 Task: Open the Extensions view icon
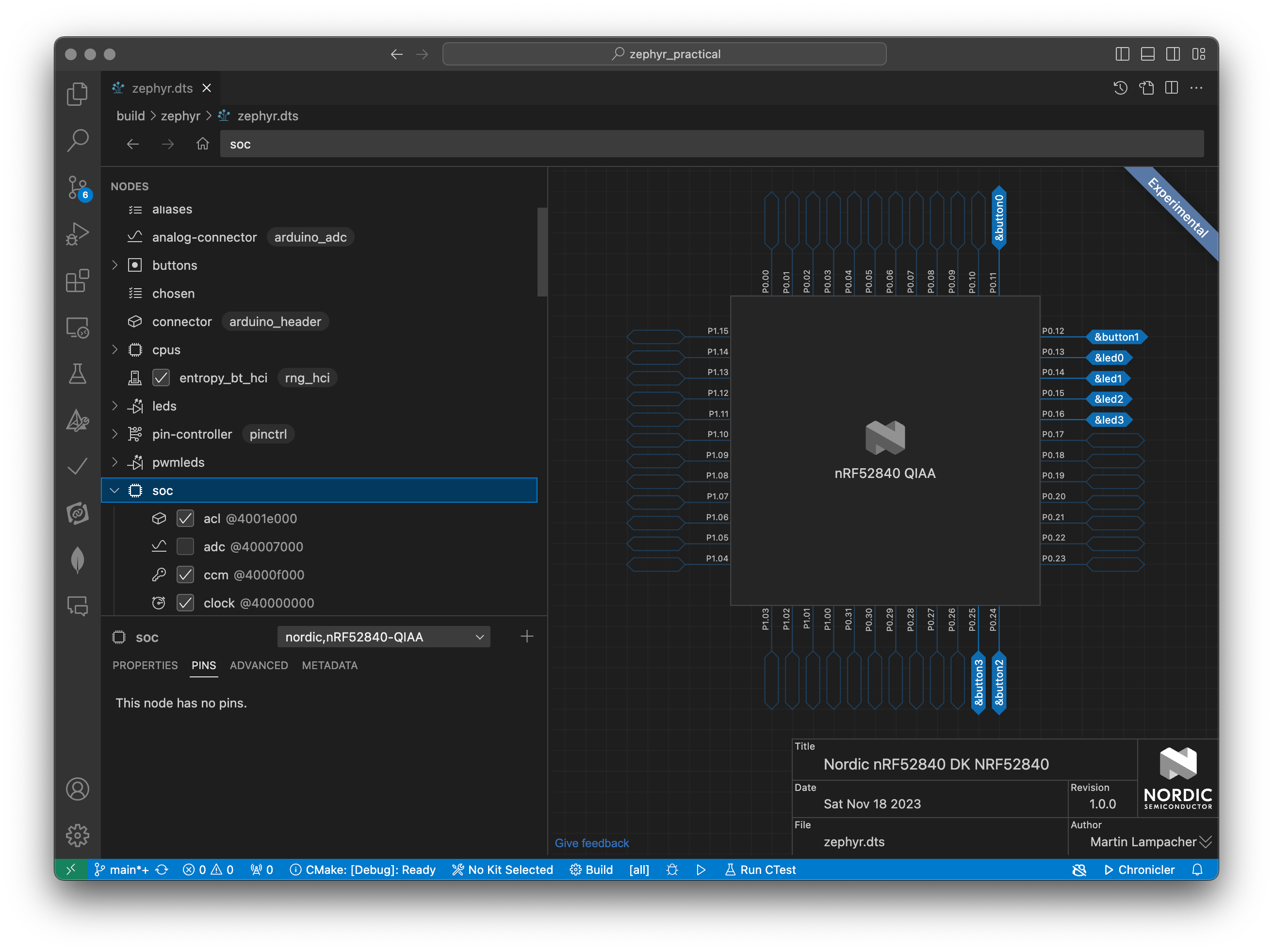click(77, 281)
